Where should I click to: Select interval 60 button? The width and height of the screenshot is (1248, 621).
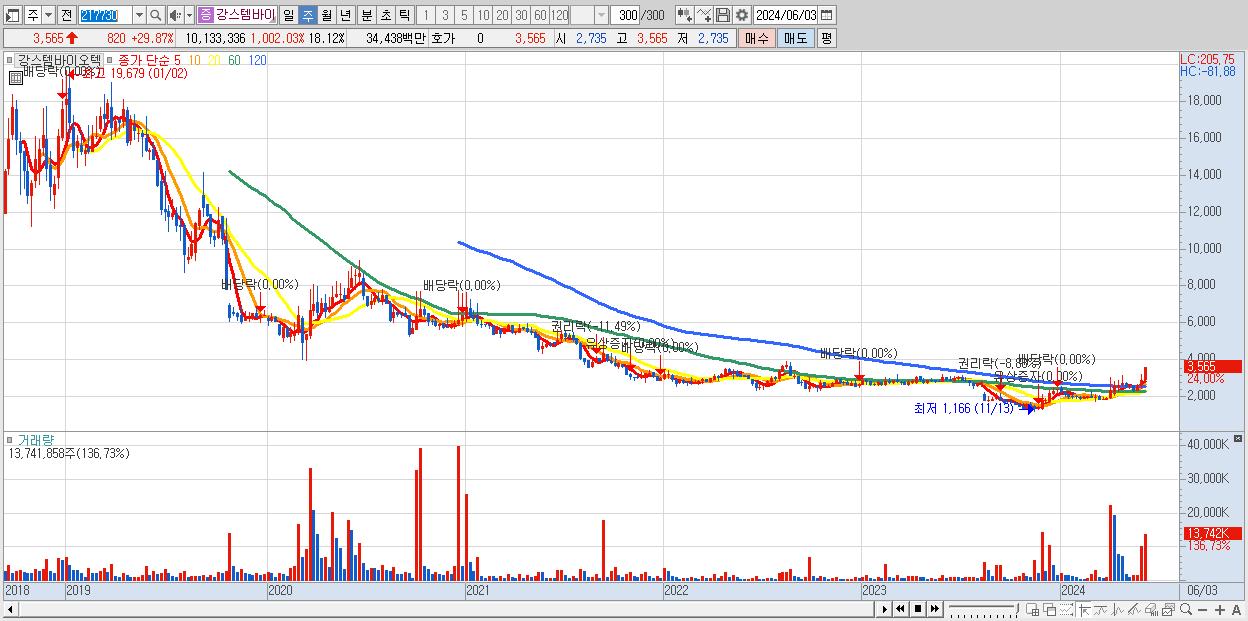pyautogui.click(x=540, y=15)
